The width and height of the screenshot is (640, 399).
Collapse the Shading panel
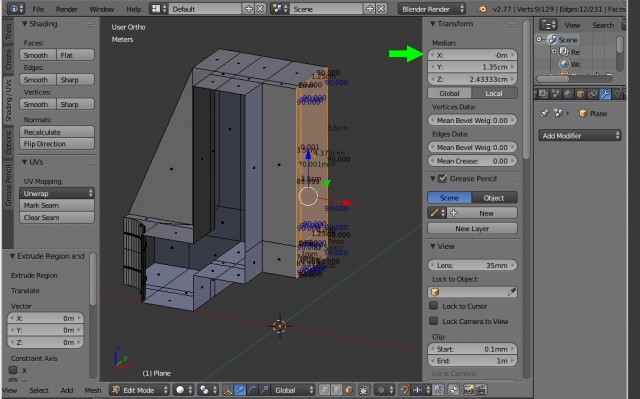click(24, 24)
